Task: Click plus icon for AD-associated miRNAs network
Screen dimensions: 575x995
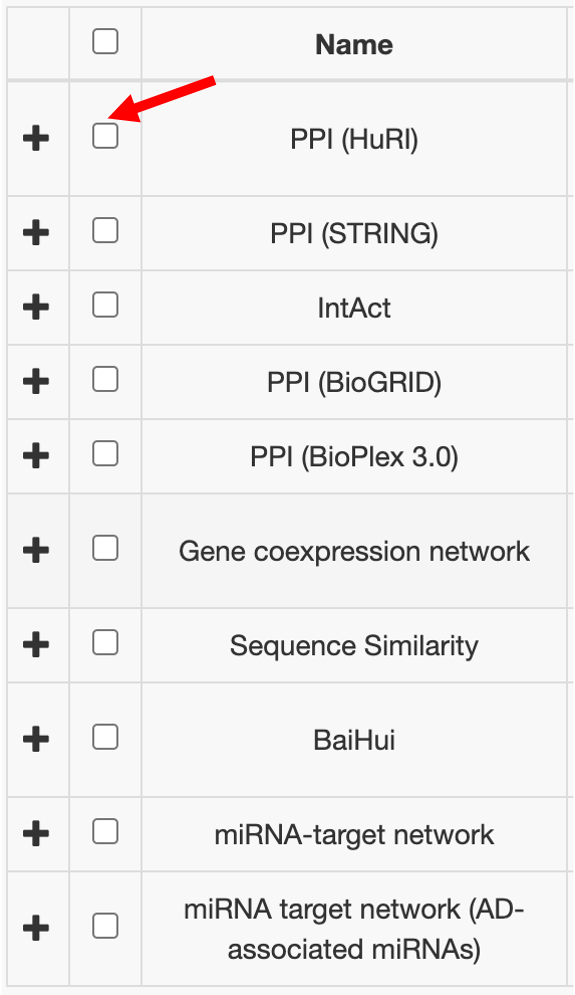Action: point(36,928)
